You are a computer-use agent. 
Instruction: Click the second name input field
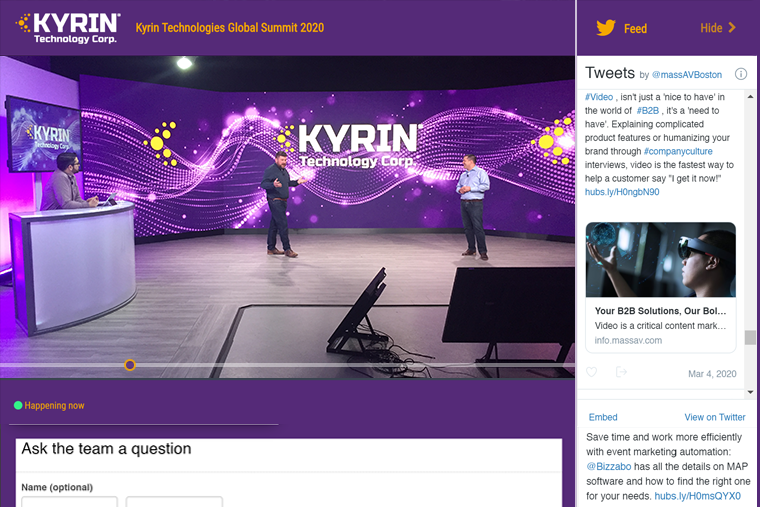[x=174, y=502]
